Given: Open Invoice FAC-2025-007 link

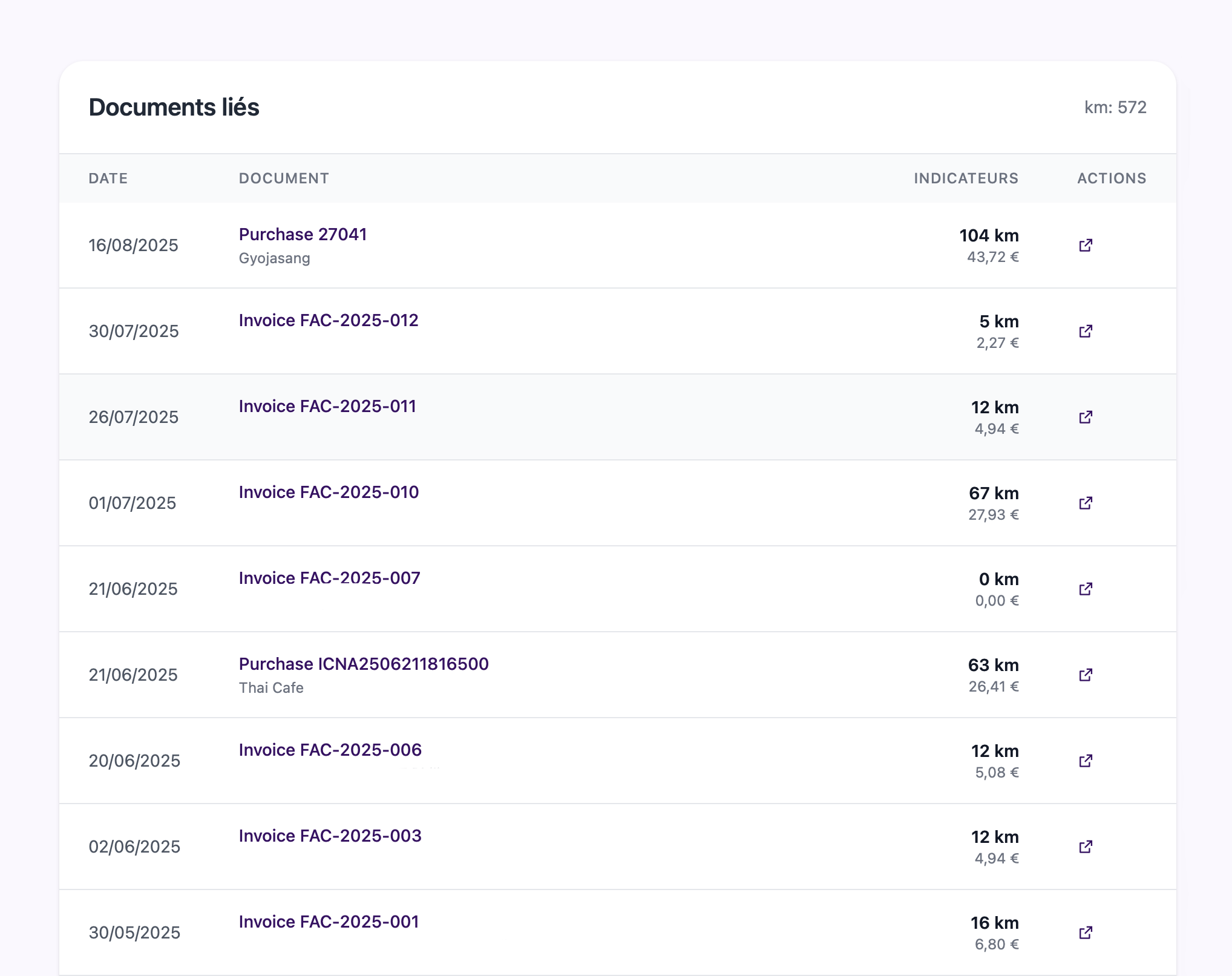Looking at the screenshot, I should point(329,578).
